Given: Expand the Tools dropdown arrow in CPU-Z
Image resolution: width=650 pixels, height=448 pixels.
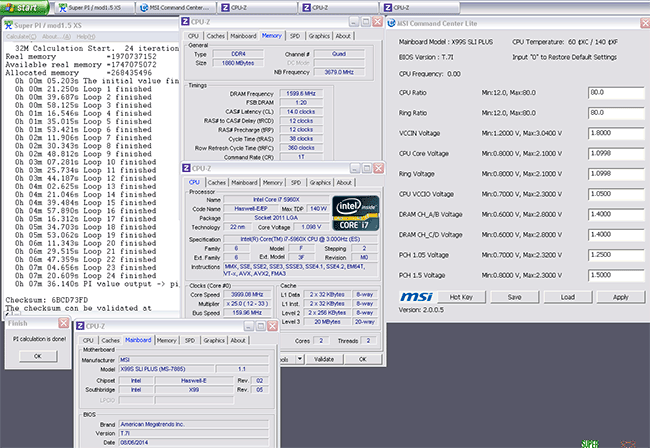Looking at the screenshot, I should (298, 358).
